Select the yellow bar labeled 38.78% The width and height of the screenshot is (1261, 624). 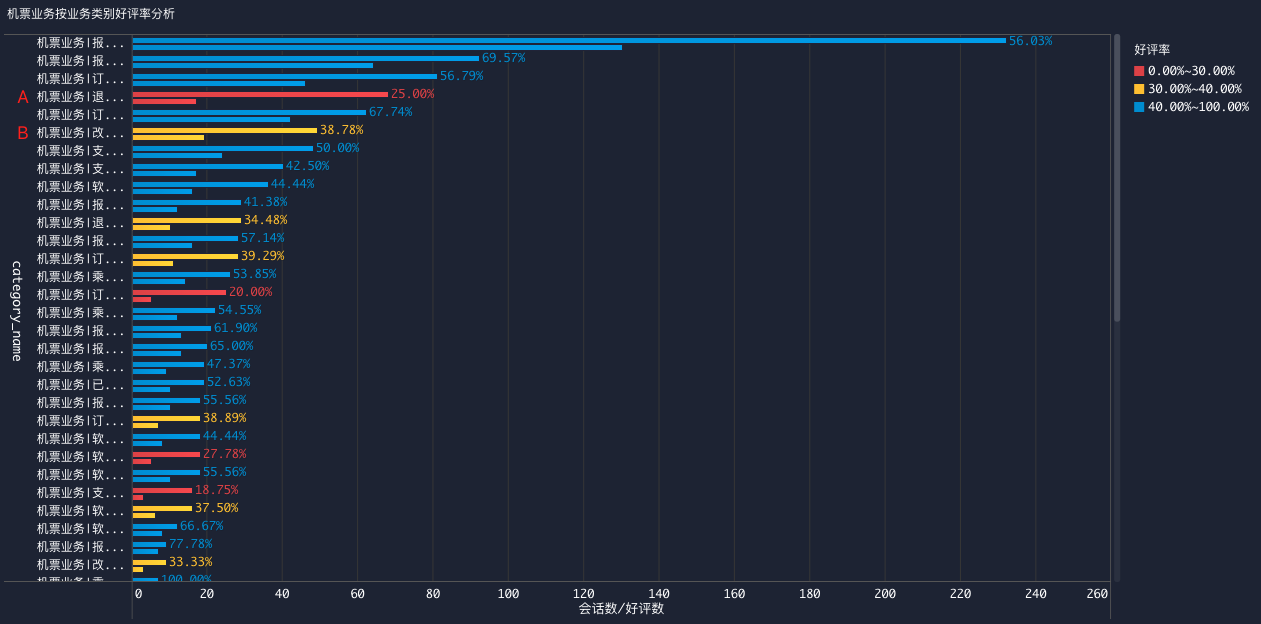click(x=224, y=130)
